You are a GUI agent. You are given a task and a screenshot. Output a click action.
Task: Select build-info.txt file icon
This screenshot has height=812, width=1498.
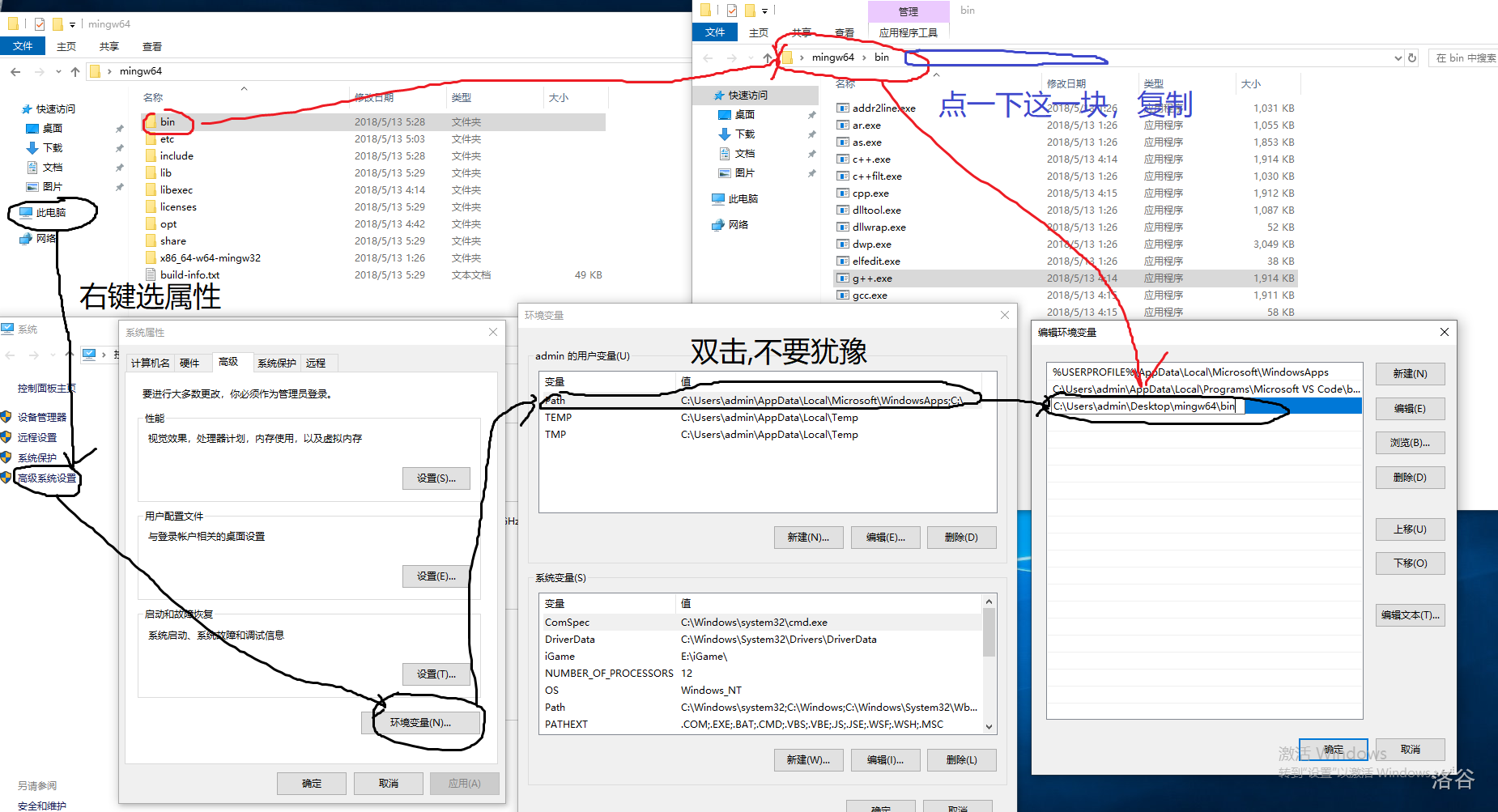pos(151,275)
